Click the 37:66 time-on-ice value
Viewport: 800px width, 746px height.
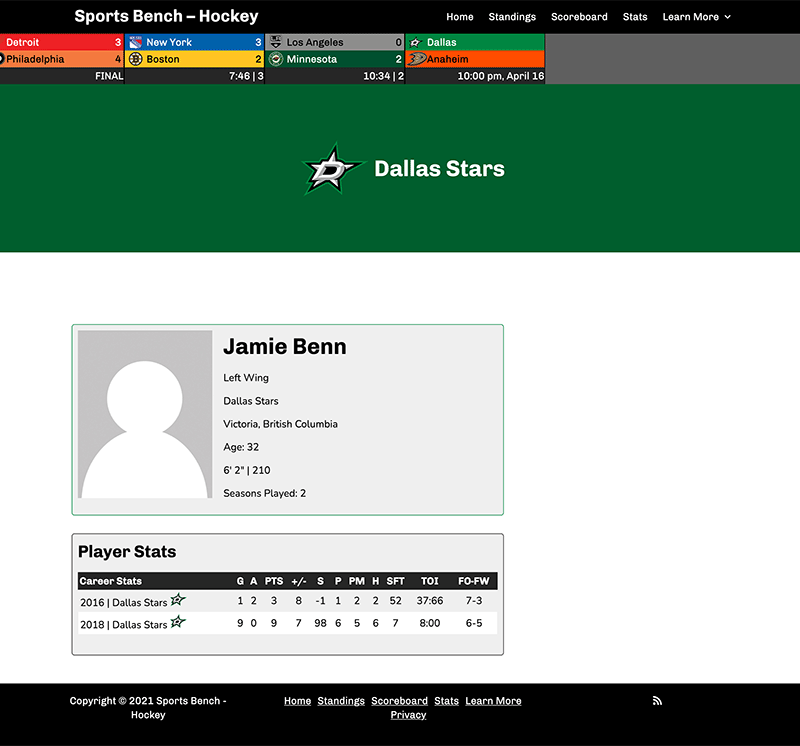[x=430, y=601]
